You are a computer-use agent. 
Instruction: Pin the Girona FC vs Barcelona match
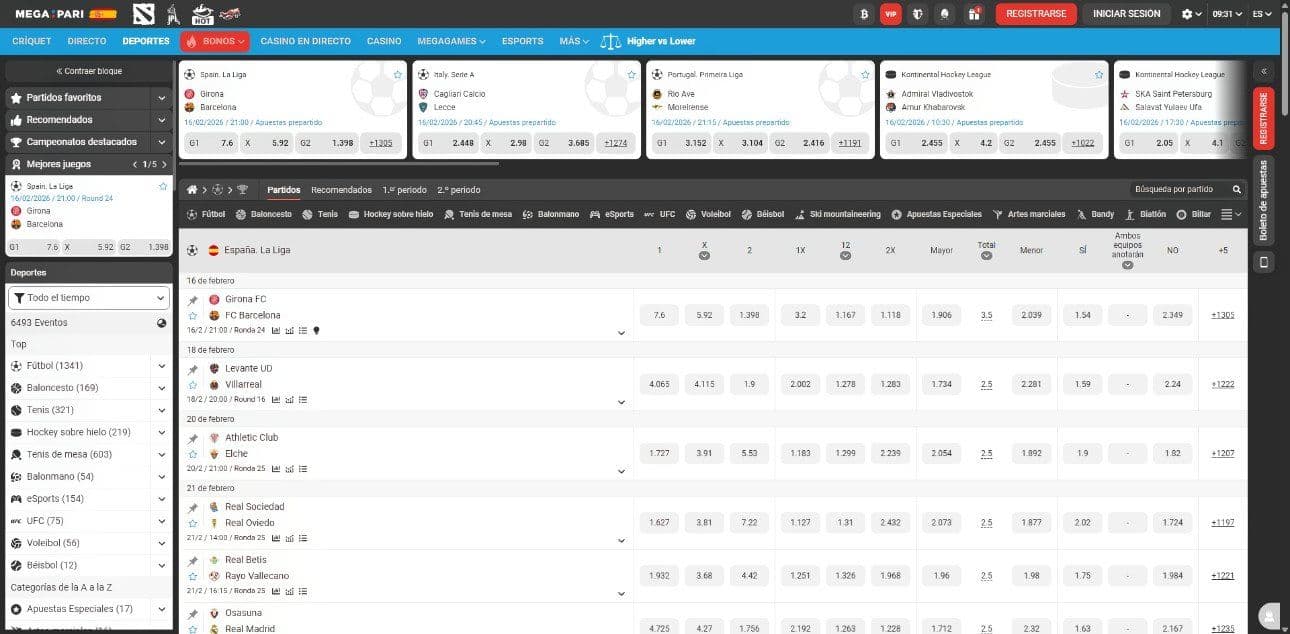coord(193,300)
